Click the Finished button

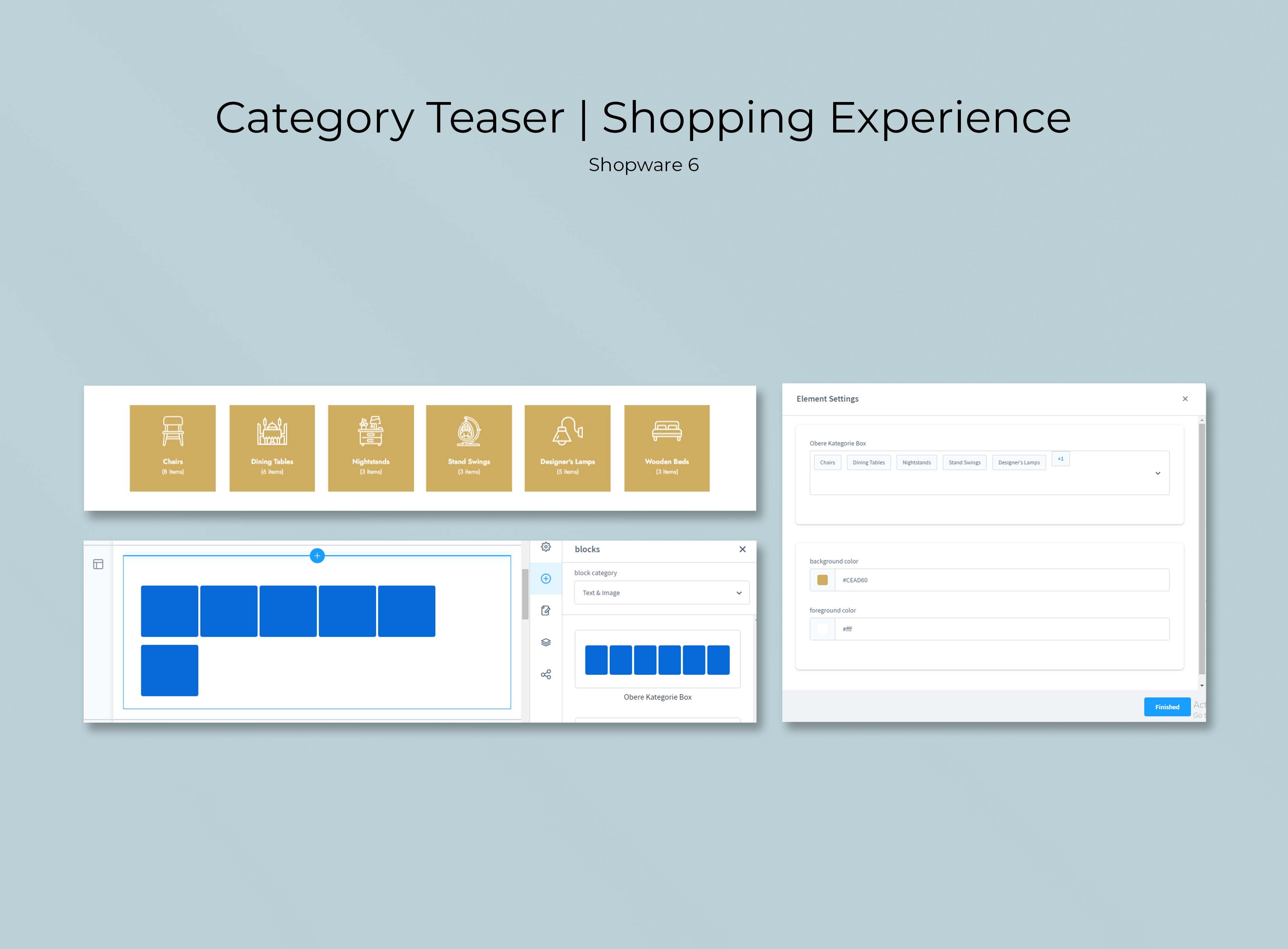pos(1167,707)
